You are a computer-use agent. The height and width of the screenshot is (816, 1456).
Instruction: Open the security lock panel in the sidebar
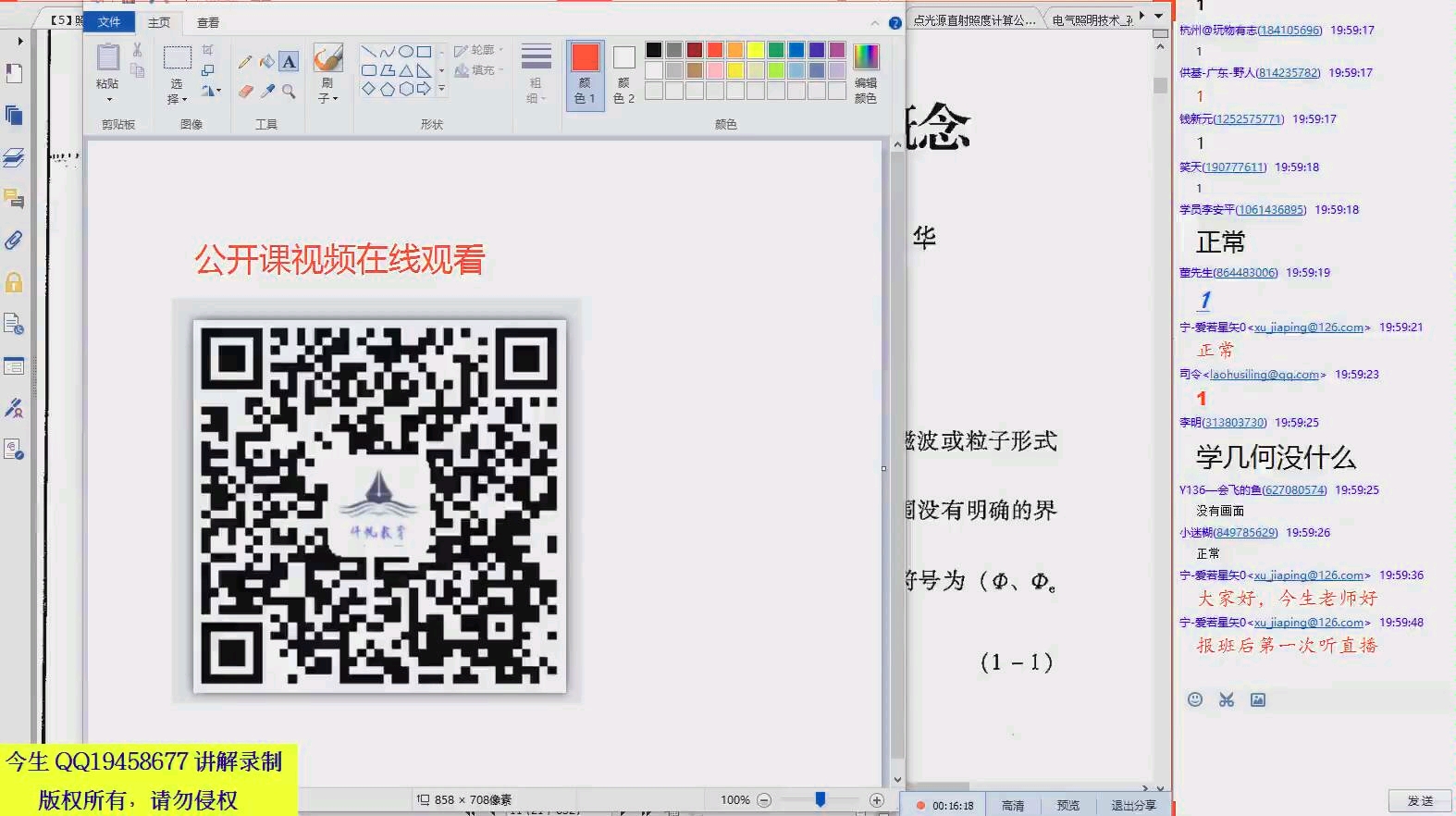(14, 282)
